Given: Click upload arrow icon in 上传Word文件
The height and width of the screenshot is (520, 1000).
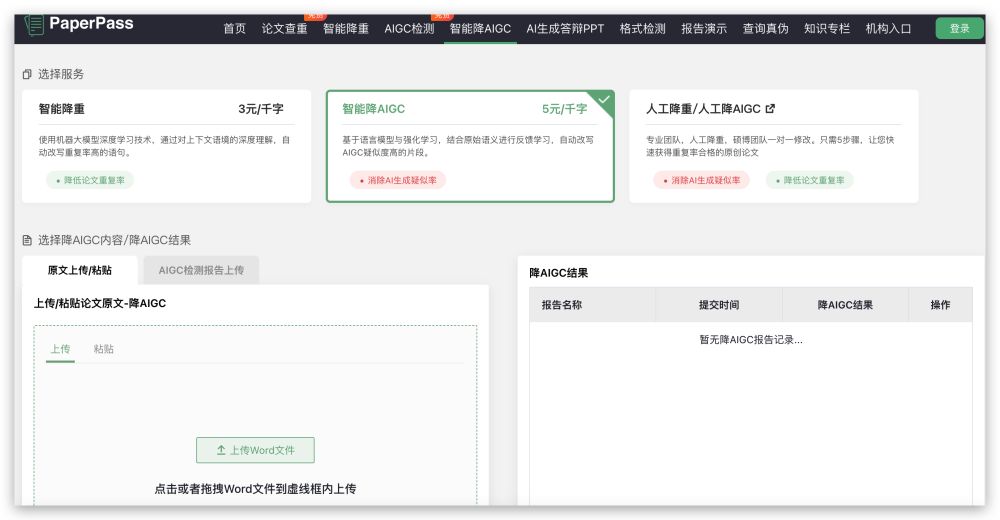Looking at the screenshot, I should click(x=221, y=450).
